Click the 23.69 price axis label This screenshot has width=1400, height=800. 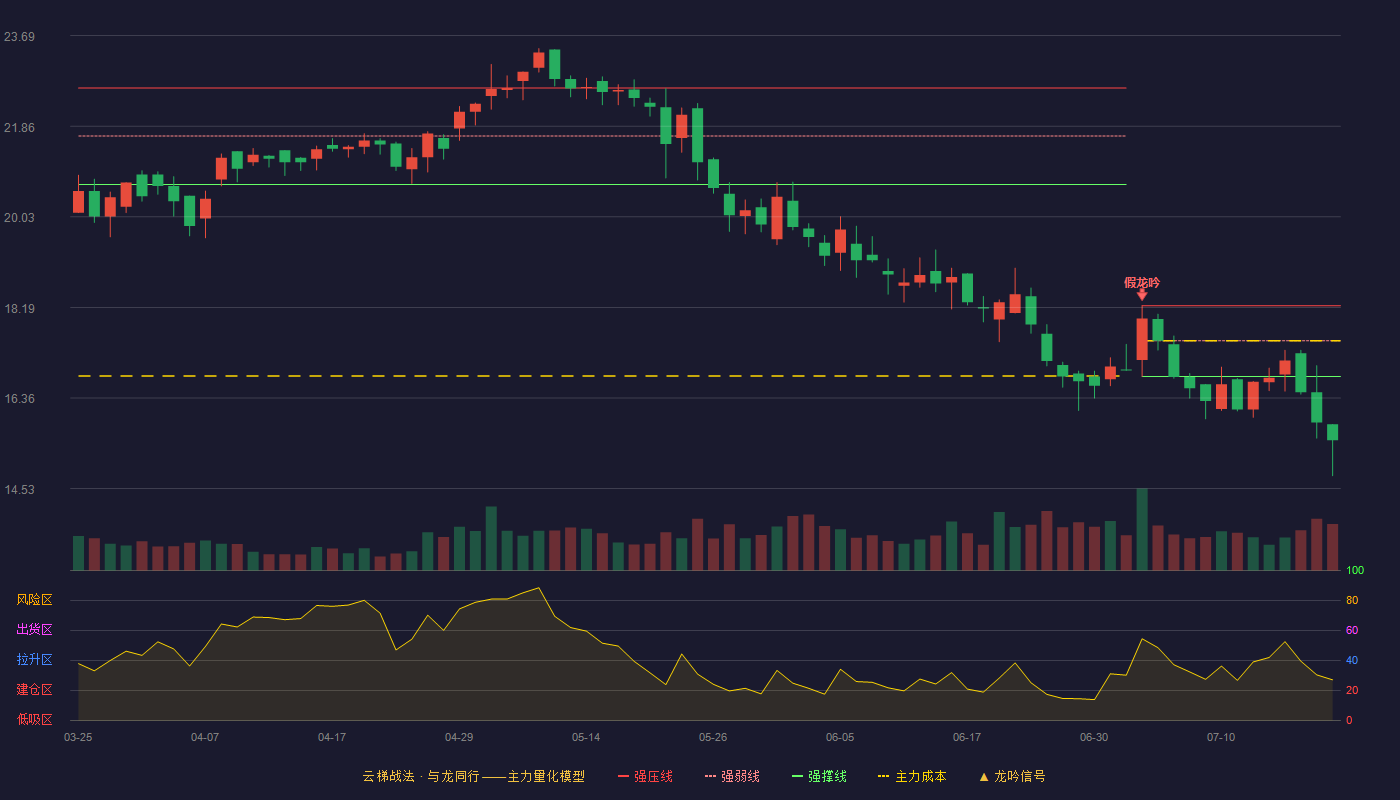(19, 37)
